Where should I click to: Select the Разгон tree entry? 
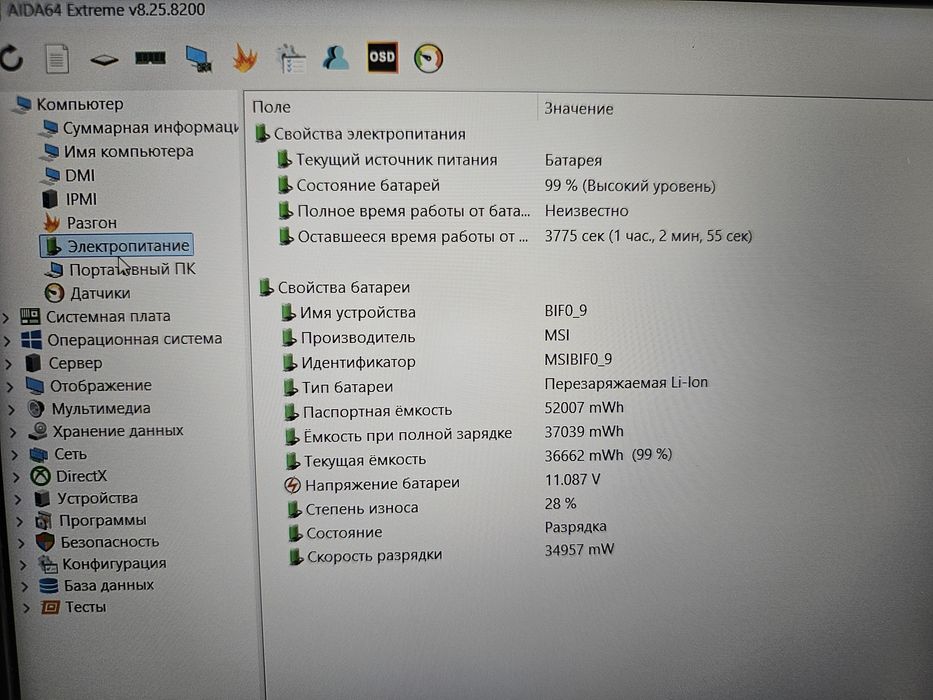(x=92, y=223)
